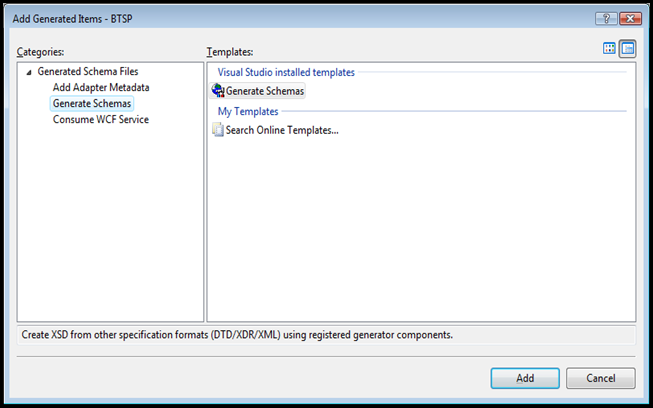
Task: Click the Generate Schemas template label
Action: pos(265,91)
